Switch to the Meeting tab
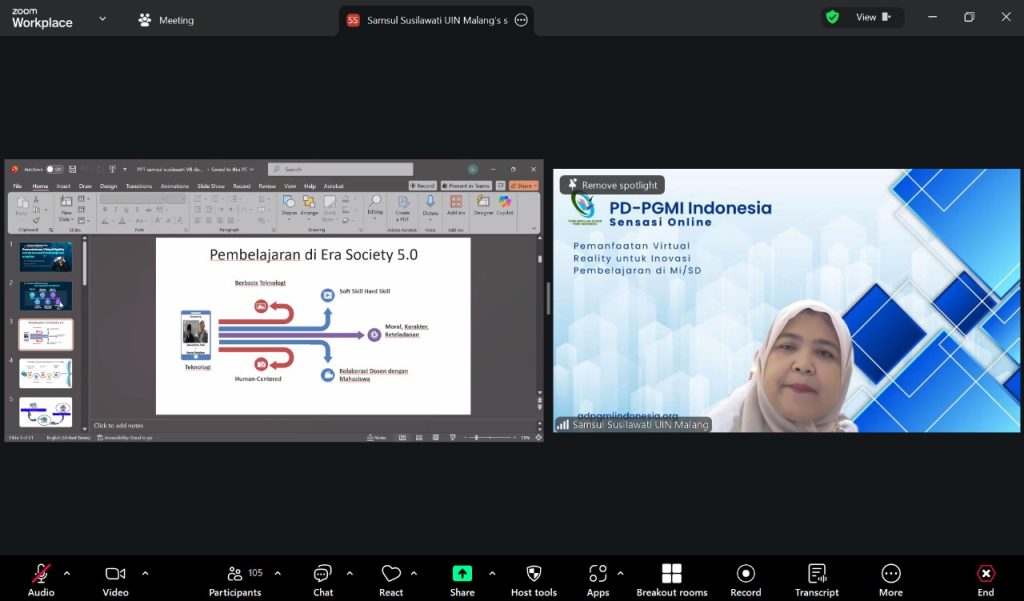Viewport: 1024px width, 601px height. tap(166, 20)
